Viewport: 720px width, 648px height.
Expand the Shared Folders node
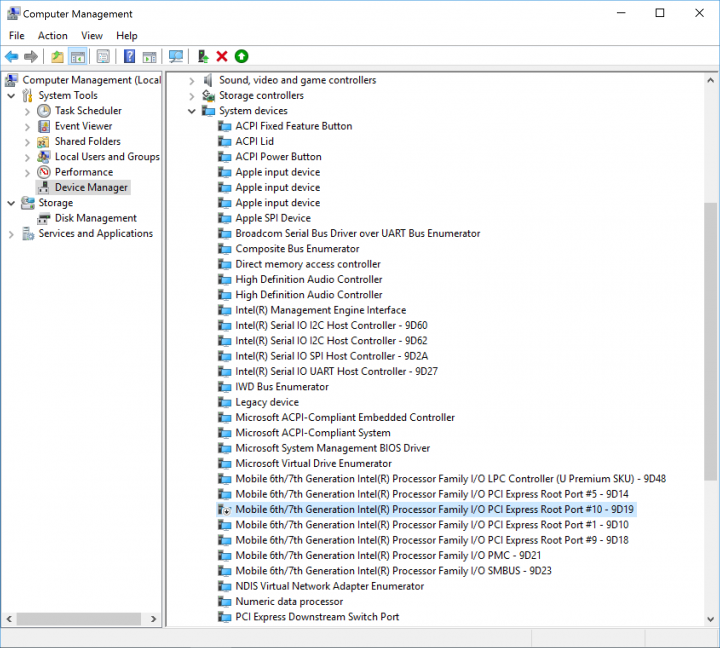click(x=28, y=142)
